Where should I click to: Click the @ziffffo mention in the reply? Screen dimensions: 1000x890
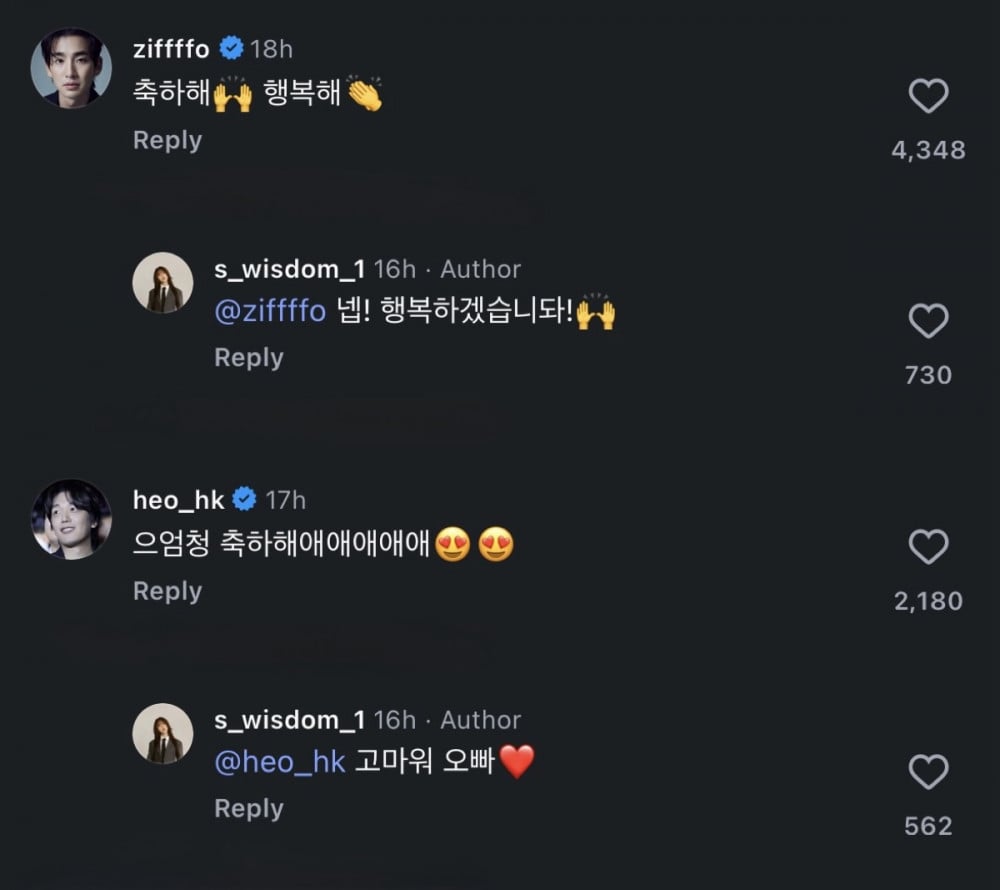270,312
